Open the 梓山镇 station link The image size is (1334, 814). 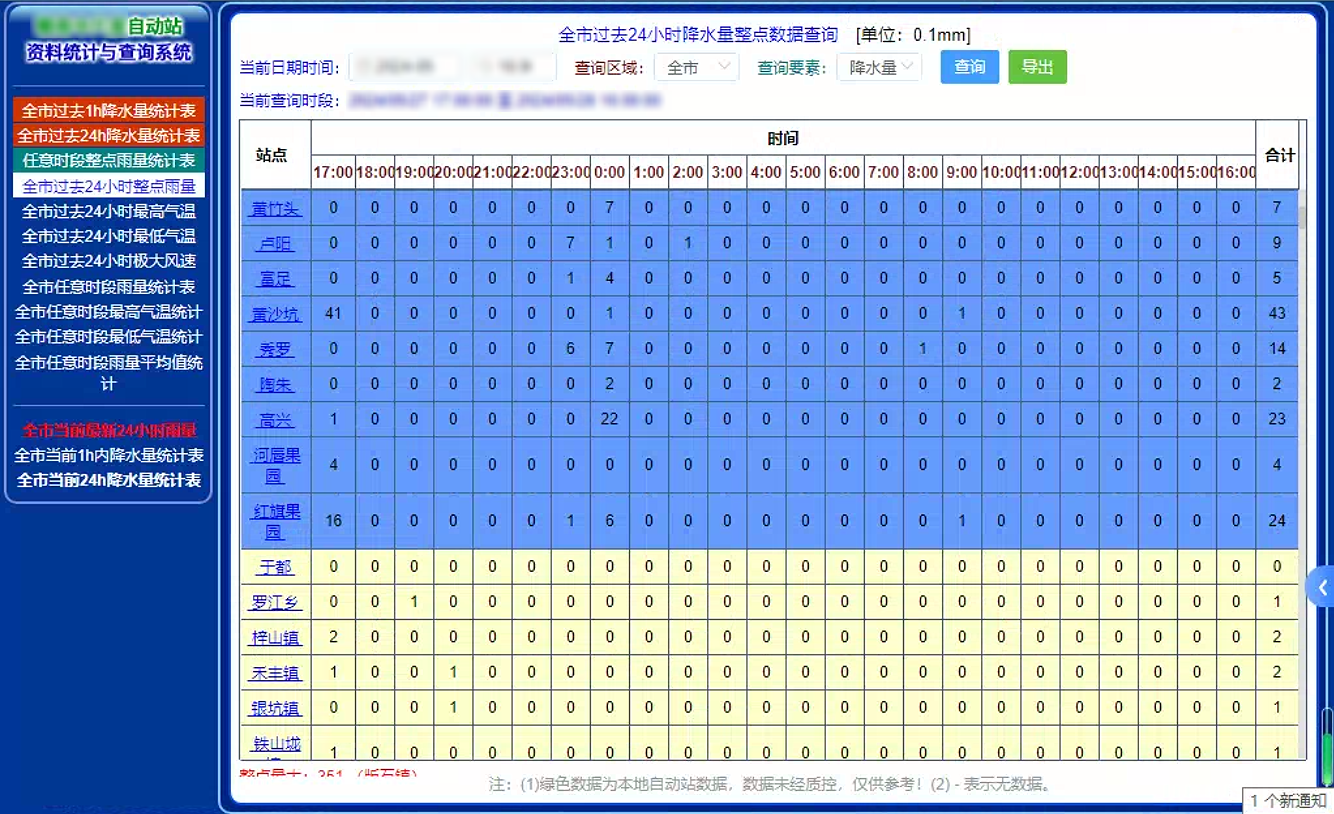coord(275,637)
